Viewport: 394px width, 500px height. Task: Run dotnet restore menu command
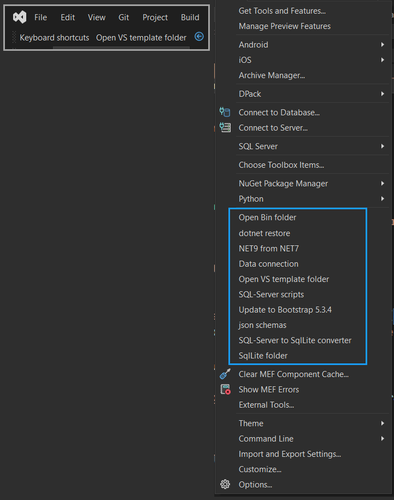[x=264, y=233]
